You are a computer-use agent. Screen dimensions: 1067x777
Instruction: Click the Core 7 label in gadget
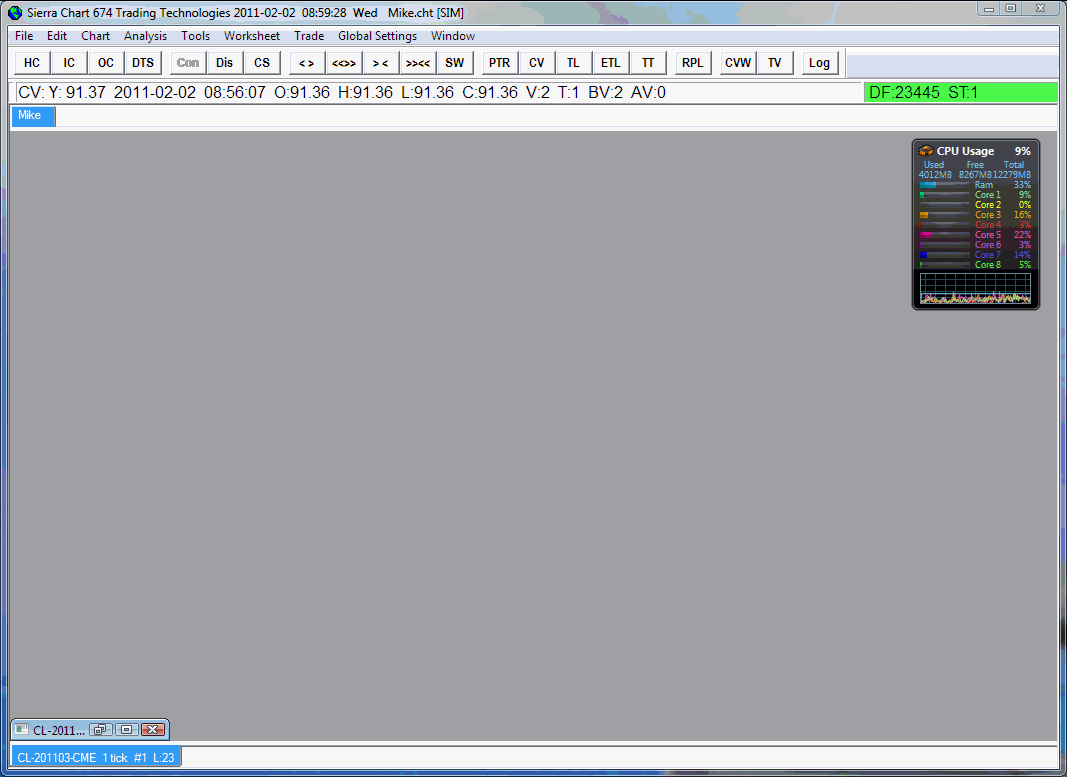coord(987,254)
